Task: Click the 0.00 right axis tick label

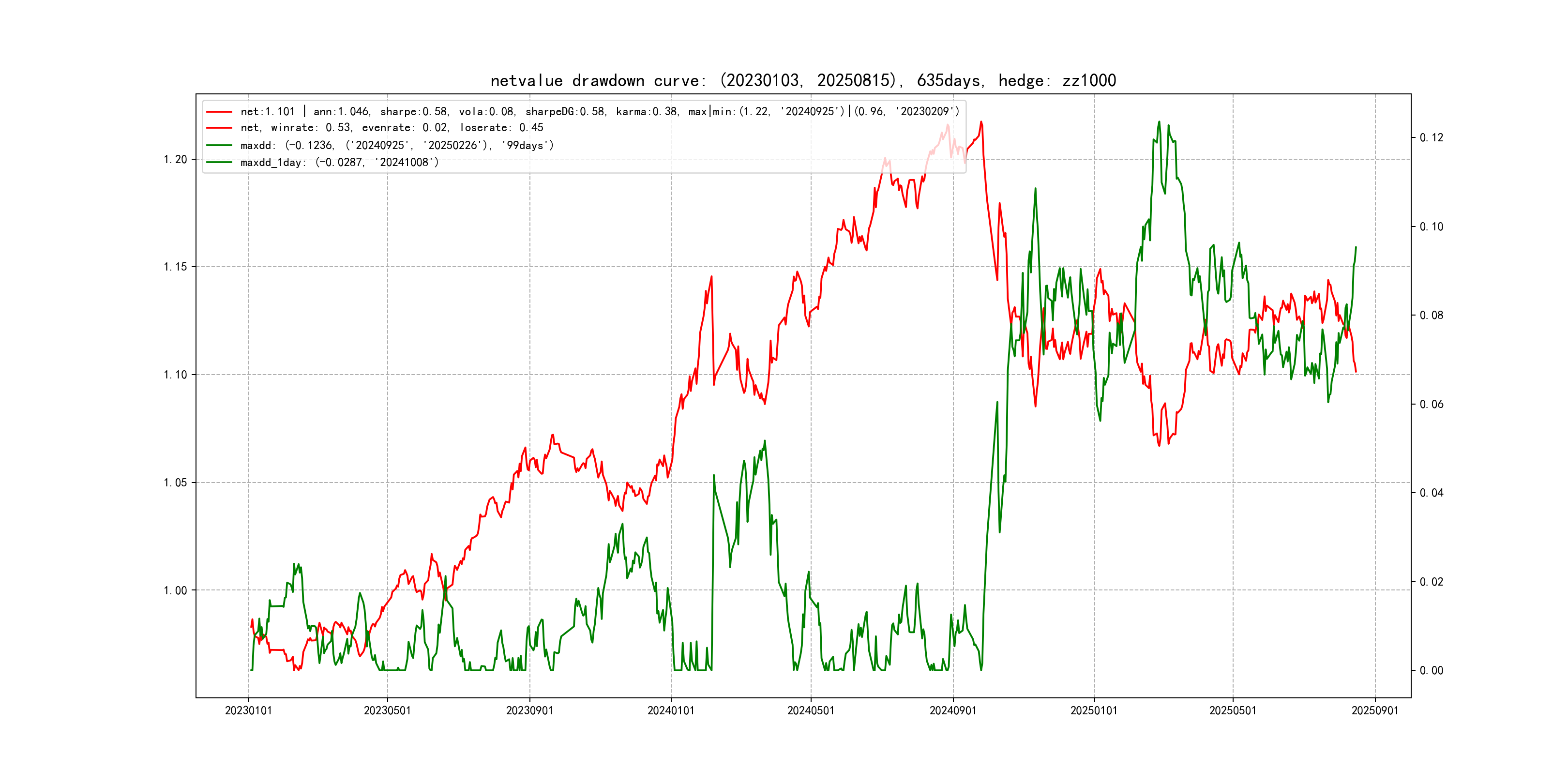Action: click(x=1431, y=671)
